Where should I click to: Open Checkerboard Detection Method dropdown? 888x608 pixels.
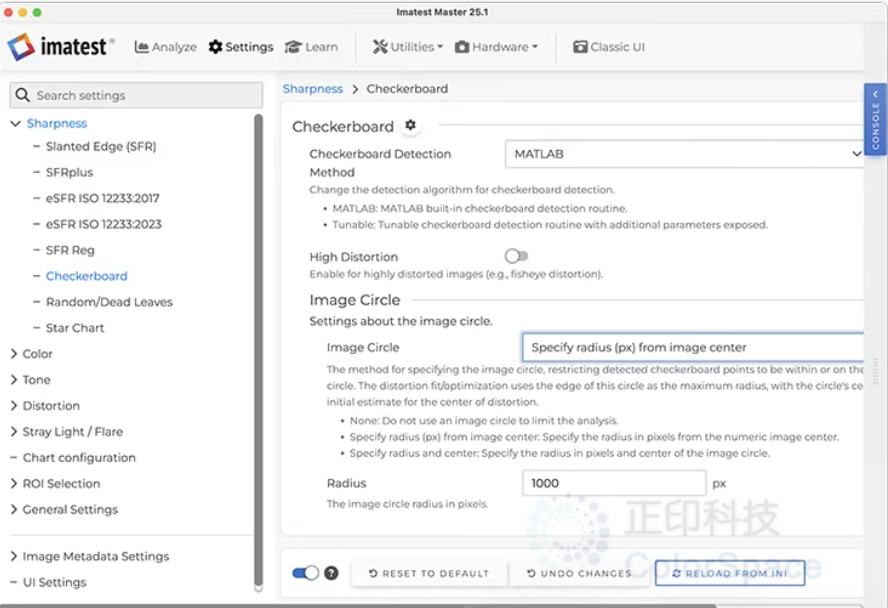(x=685, y=154)
